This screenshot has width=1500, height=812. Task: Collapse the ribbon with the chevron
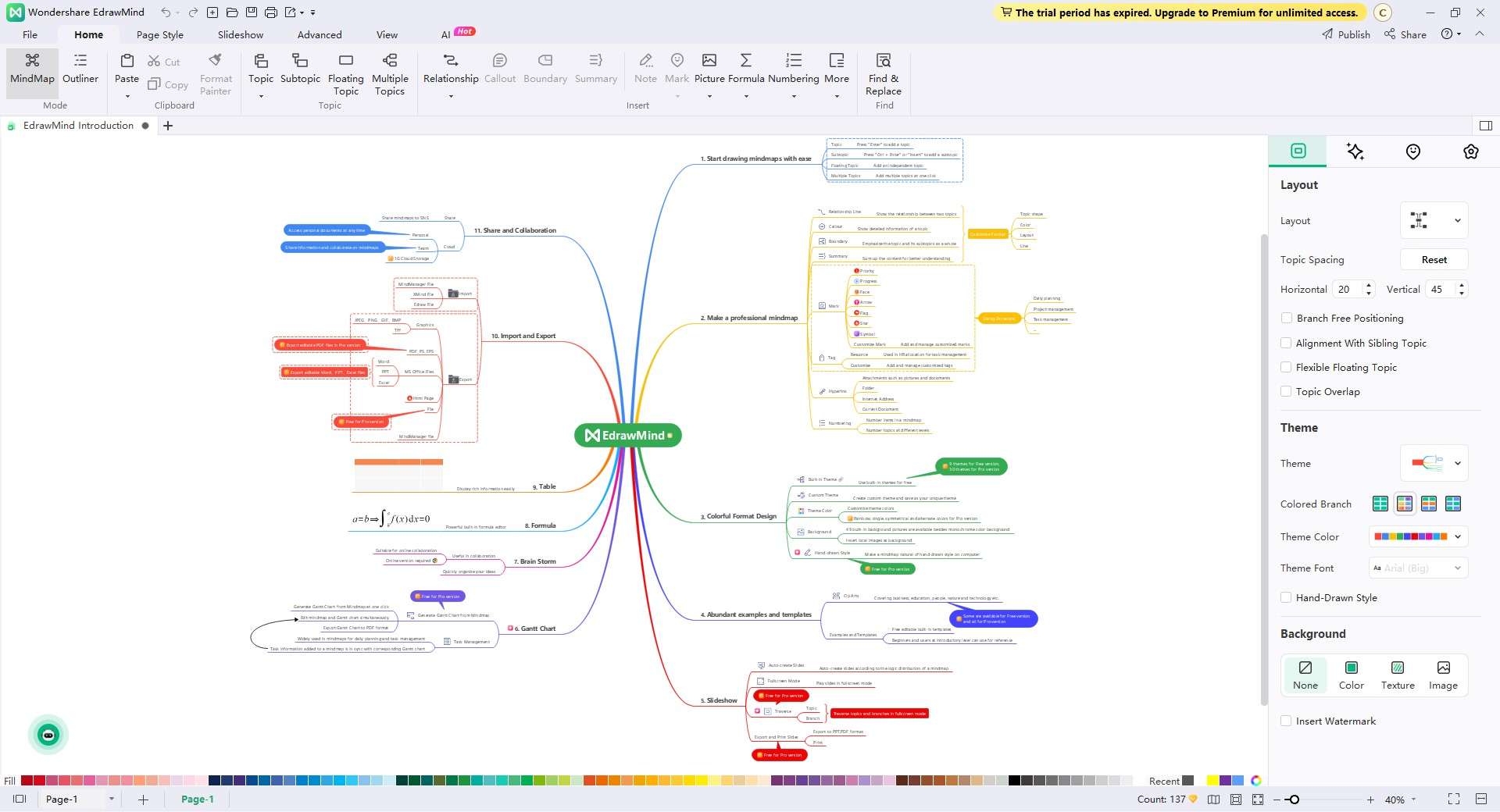(x=1480, y=34)
